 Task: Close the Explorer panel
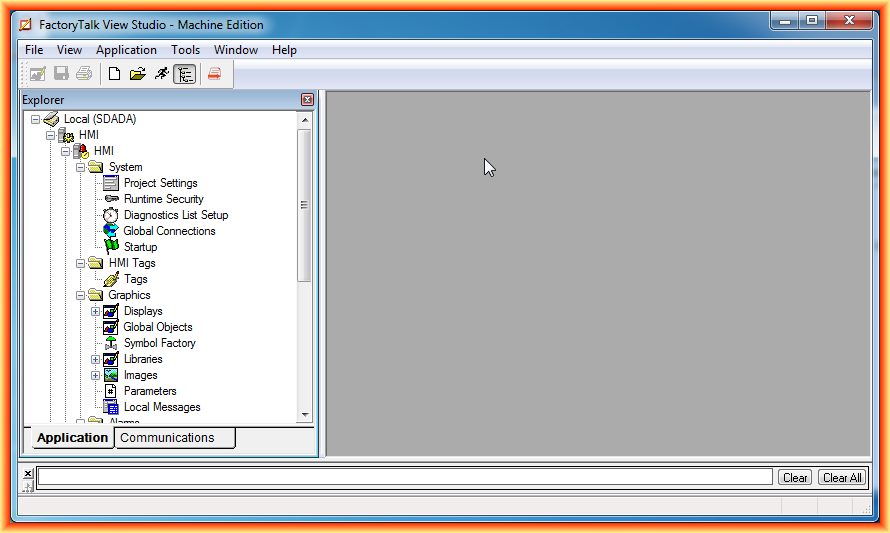click(x=307, y=100)
